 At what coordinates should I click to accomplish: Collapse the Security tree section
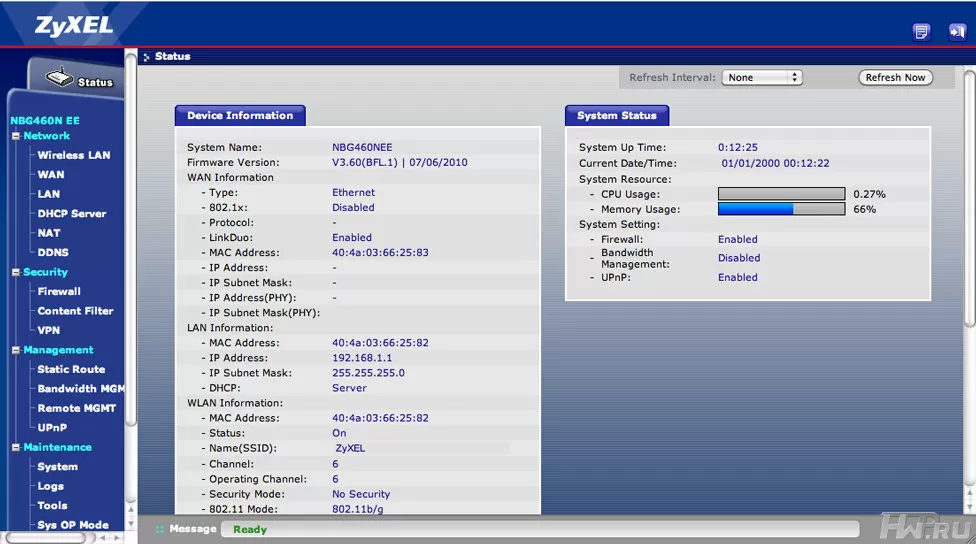[16, 272]
